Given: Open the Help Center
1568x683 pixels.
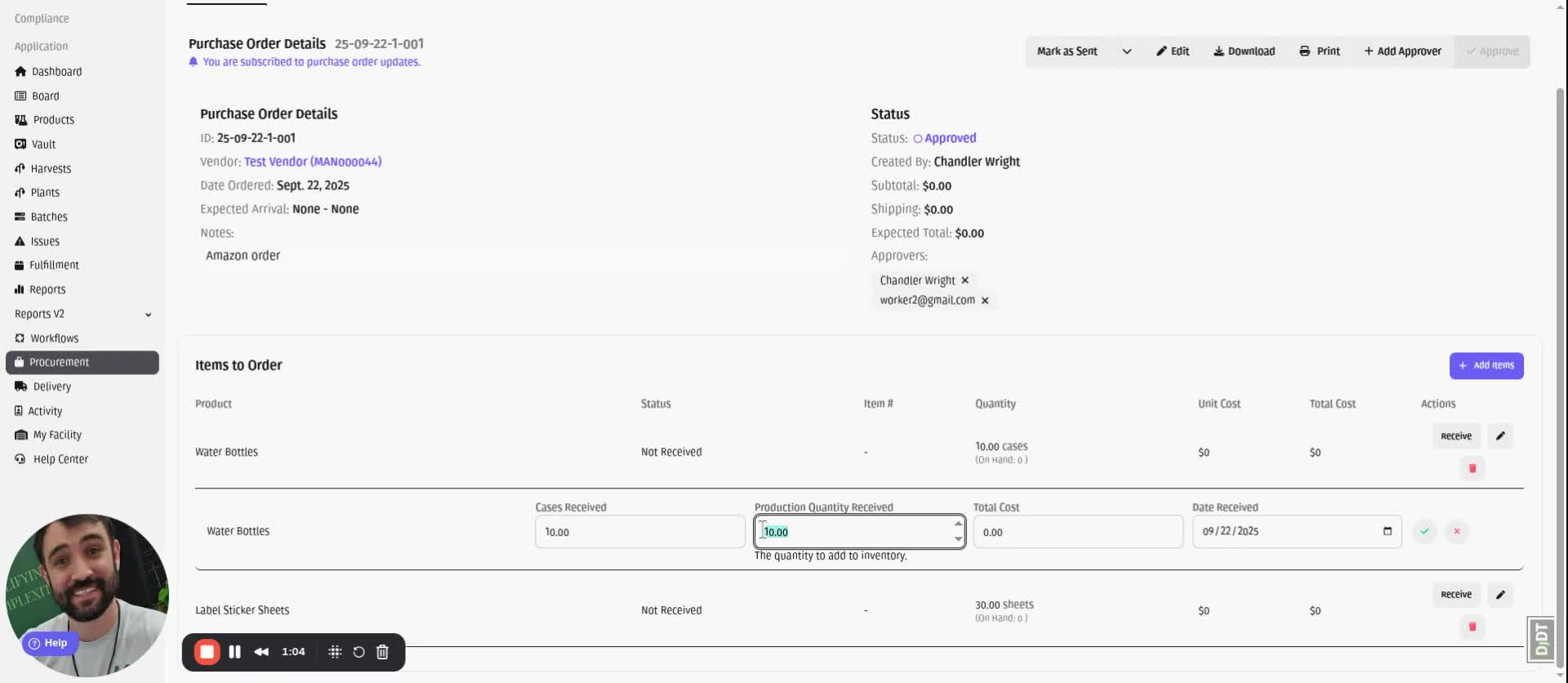Looking at the screenshot, I should tap(51, 460).
